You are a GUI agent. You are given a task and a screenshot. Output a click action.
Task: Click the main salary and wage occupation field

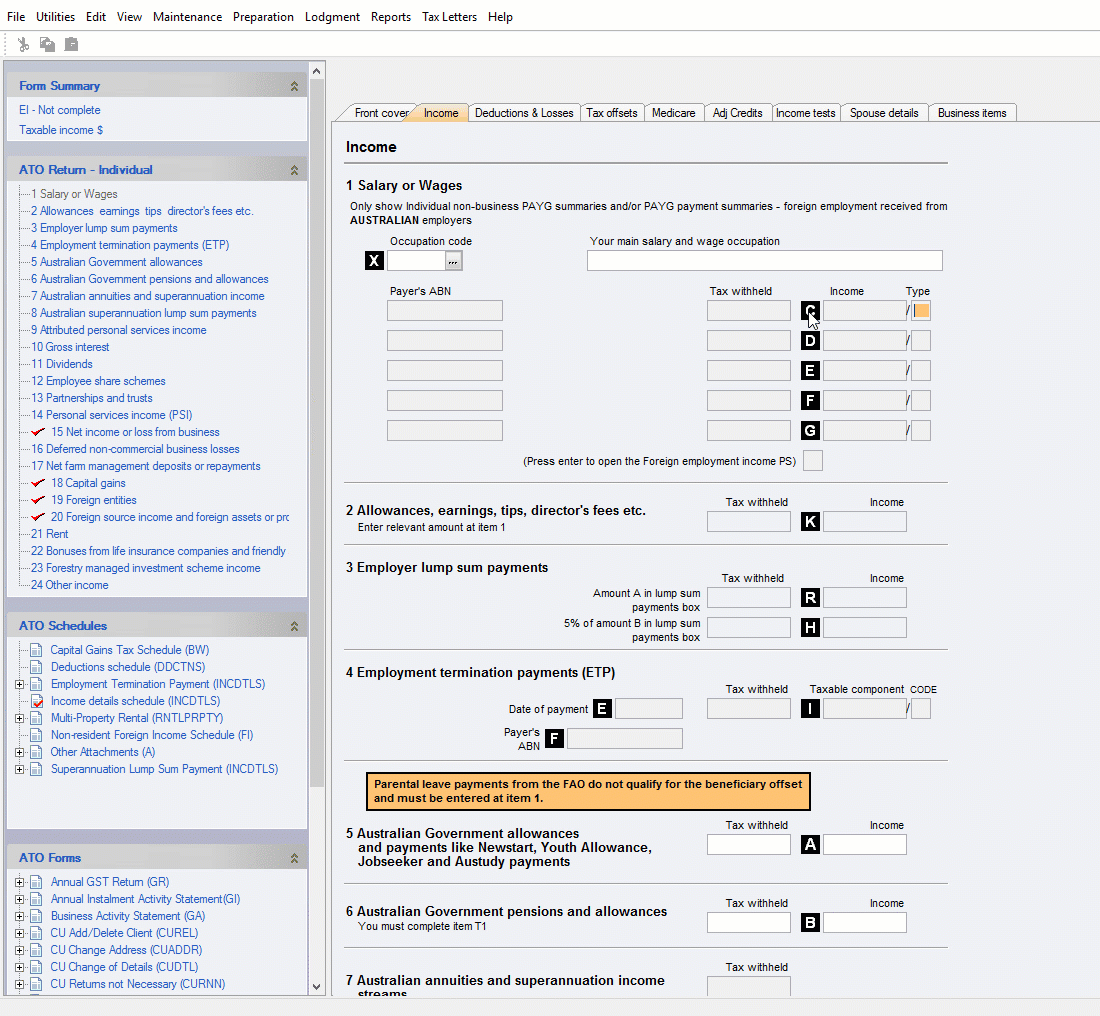(x=764, y=261)
